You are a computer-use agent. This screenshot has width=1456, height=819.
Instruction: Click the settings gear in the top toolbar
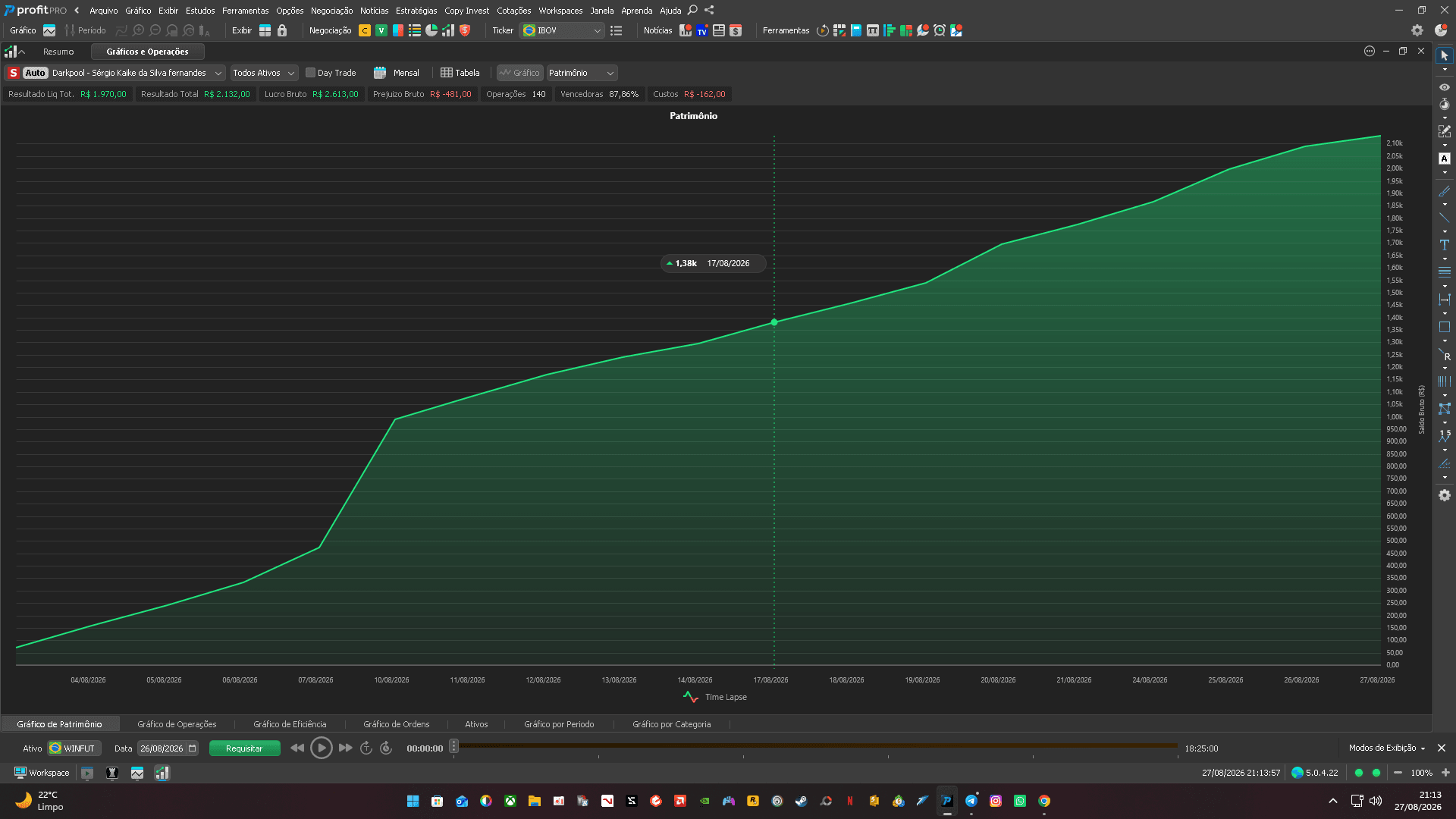coord(1417,30)
